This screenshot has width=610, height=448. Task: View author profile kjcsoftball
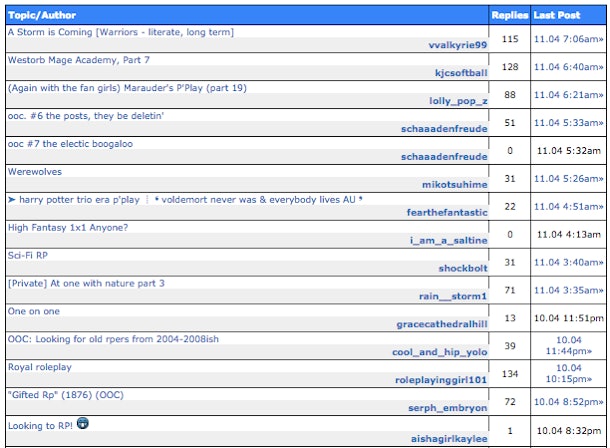(461, 73)
